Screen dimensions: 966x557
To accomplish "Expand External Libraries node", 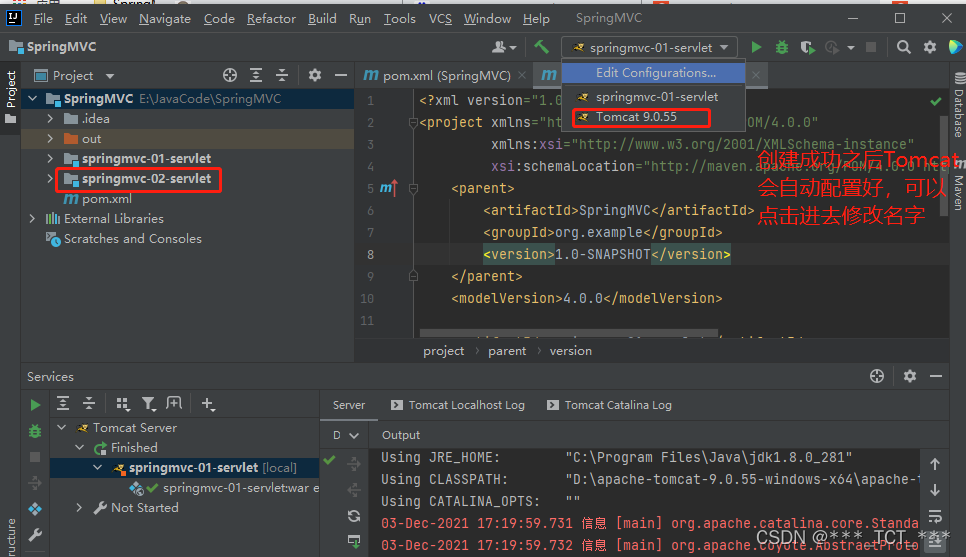I will coord(33,219).
